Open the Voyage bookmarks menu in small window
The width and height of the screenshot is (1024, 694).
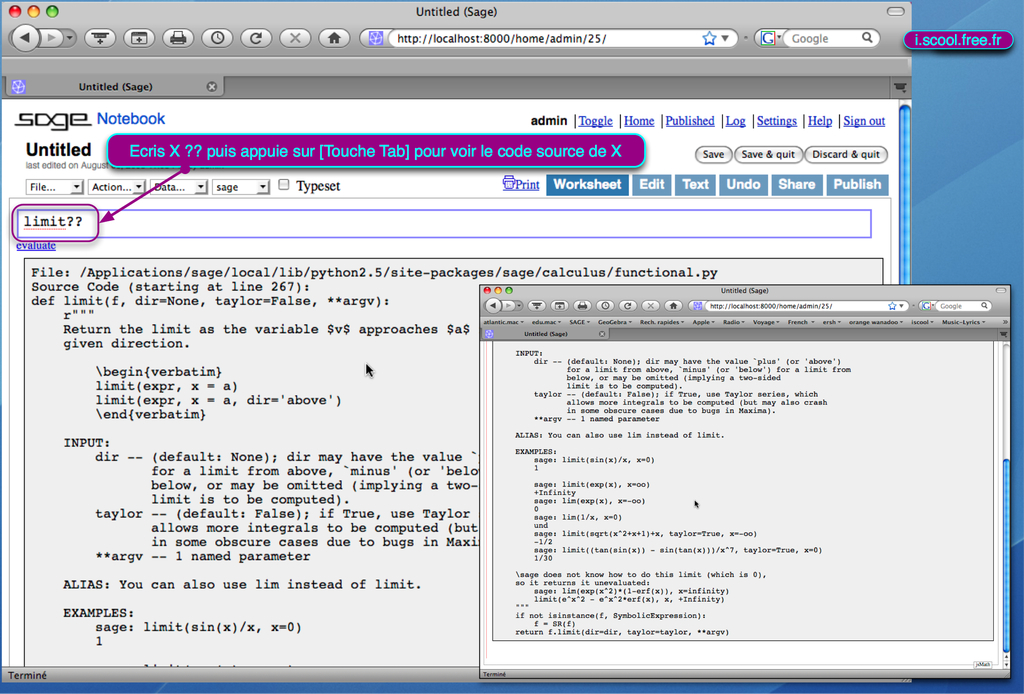coord(765,322)
